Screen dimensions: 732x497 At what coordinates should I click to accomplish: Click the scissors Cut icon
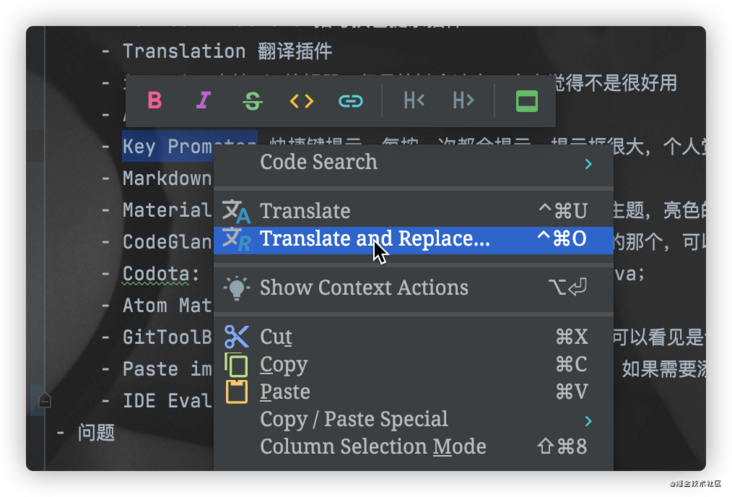236,336
